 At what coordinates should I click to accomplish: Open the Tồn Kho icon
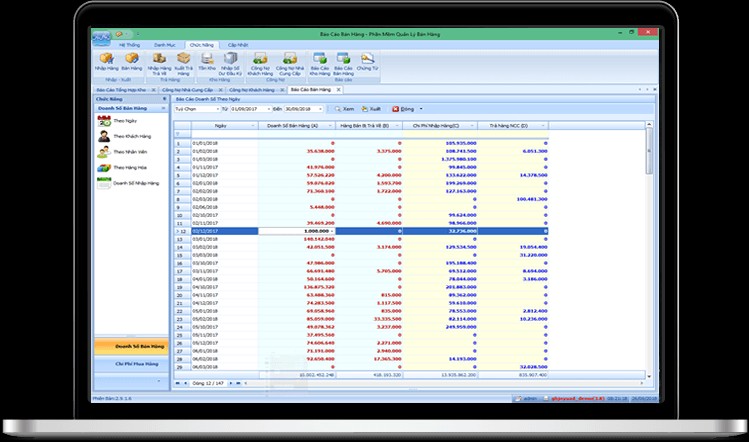tap(207, 58)
